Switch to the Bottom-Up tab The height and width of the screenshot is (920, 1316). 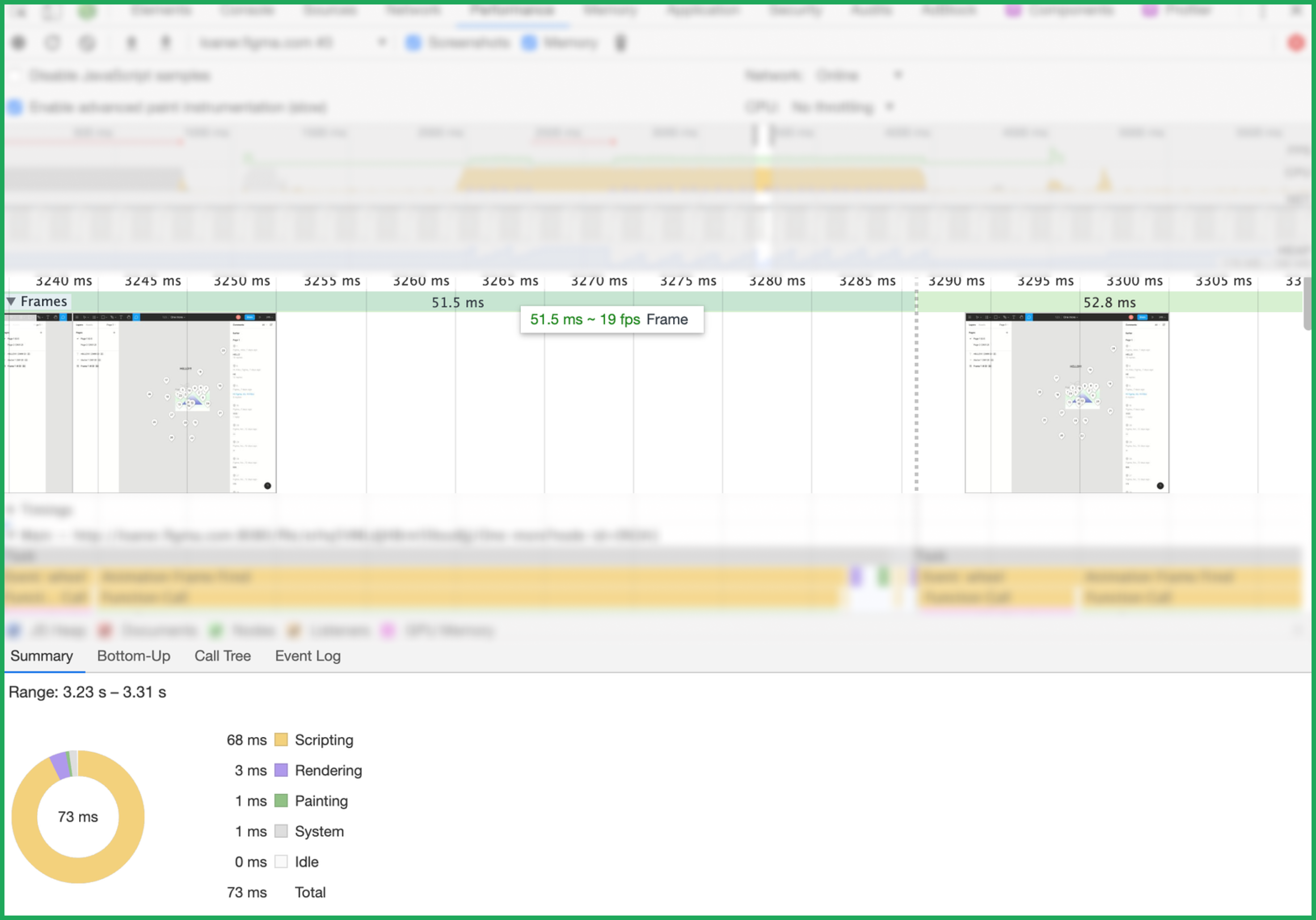pos(134,656)
